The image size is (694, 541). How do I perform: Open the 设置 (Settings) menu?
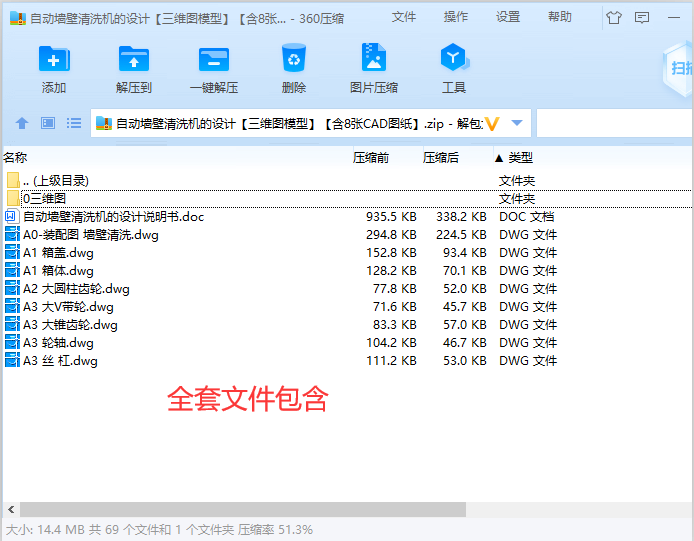508,17
